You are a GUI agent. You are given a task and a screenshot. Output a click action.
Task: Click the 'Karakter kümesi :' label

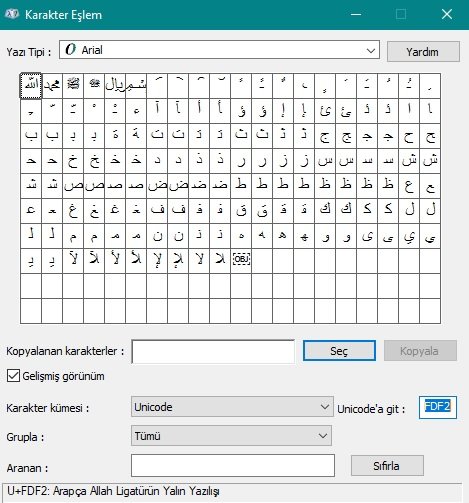(x=48, y=408)
